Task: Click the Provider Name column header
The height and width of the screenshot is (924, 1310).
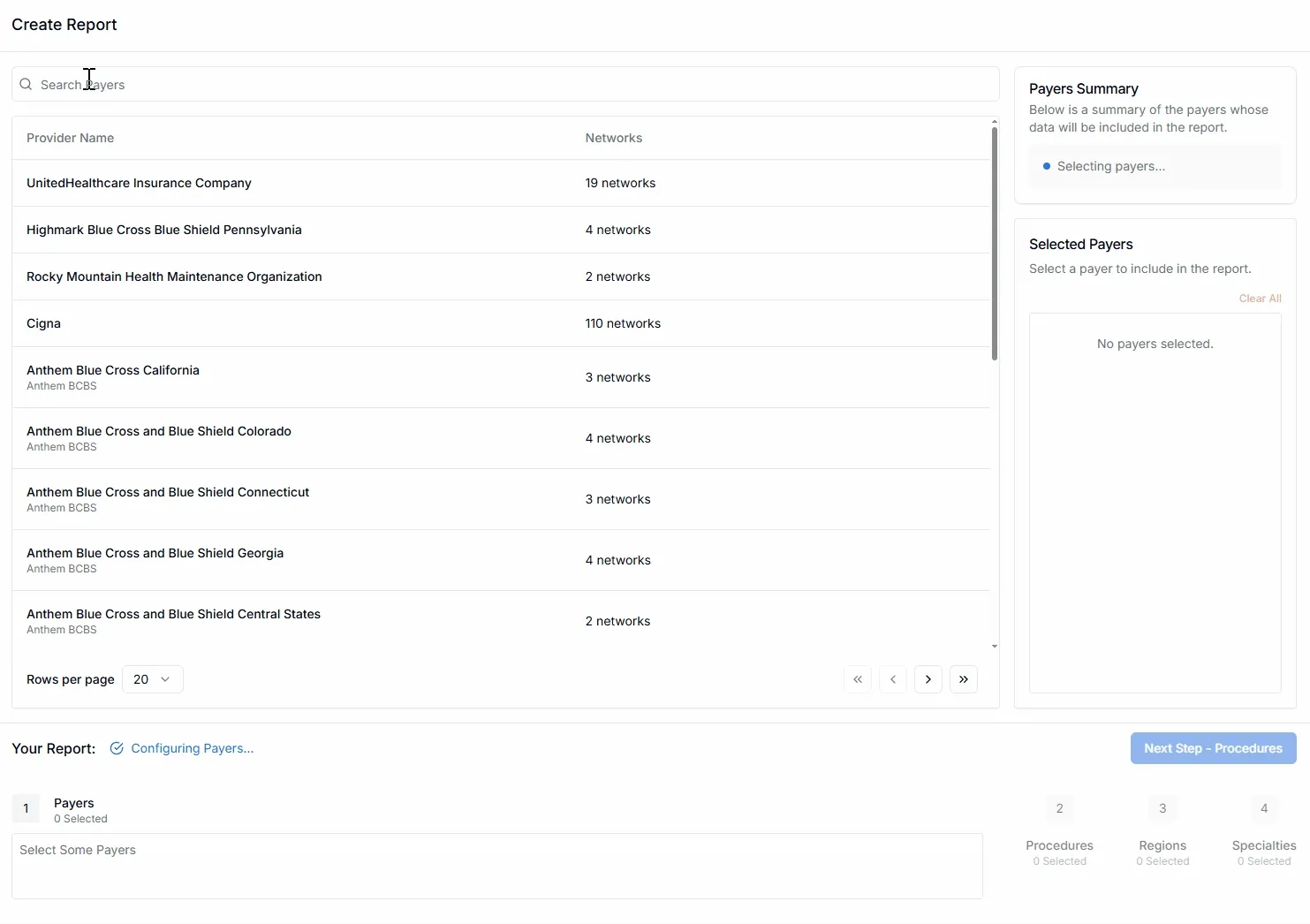Action: click(70, 138)
